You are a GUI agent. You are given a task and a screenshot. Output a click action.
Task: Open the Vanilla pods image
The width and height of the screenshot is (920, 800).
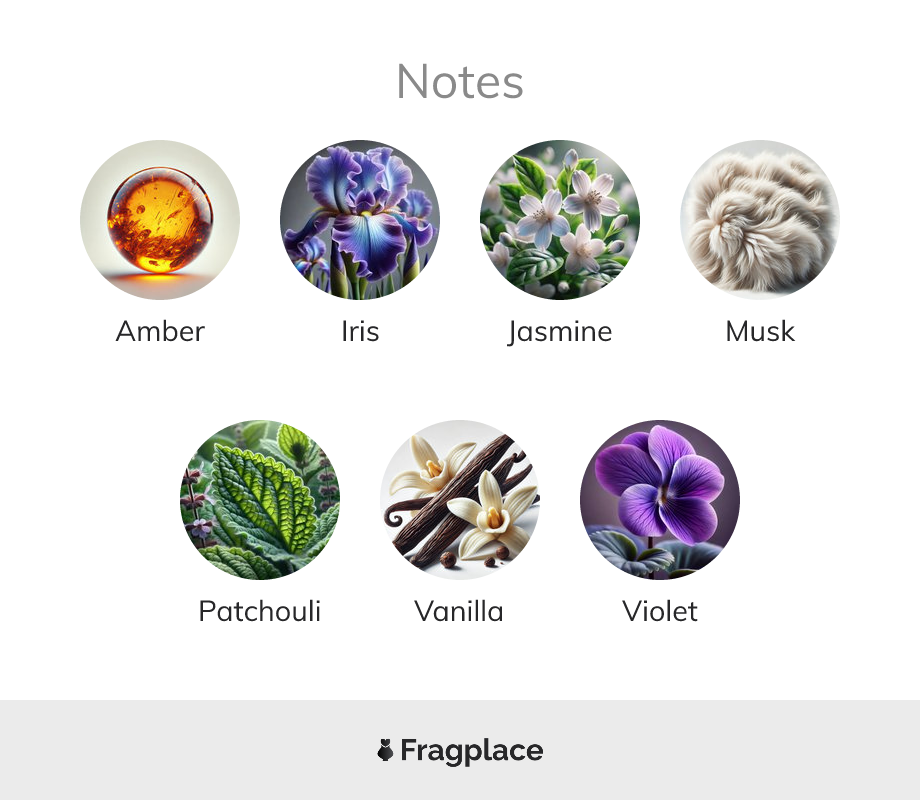460,499
